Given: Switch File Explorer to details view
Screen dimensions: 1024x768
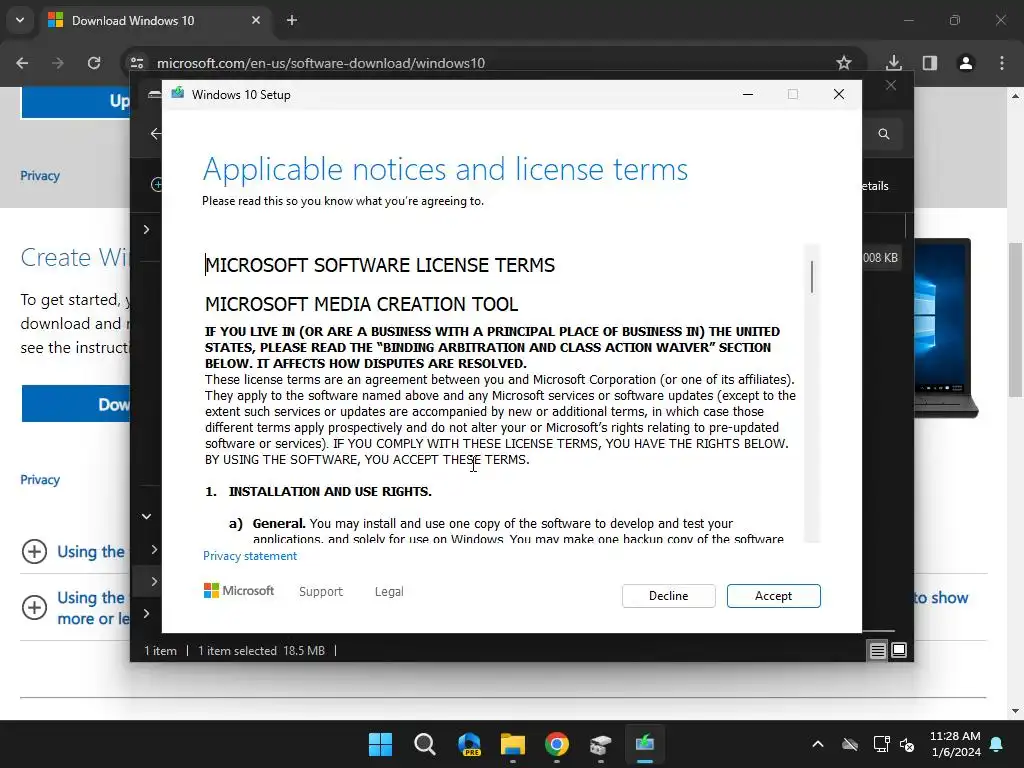Looking at the screenshot, I should [878, 650].
